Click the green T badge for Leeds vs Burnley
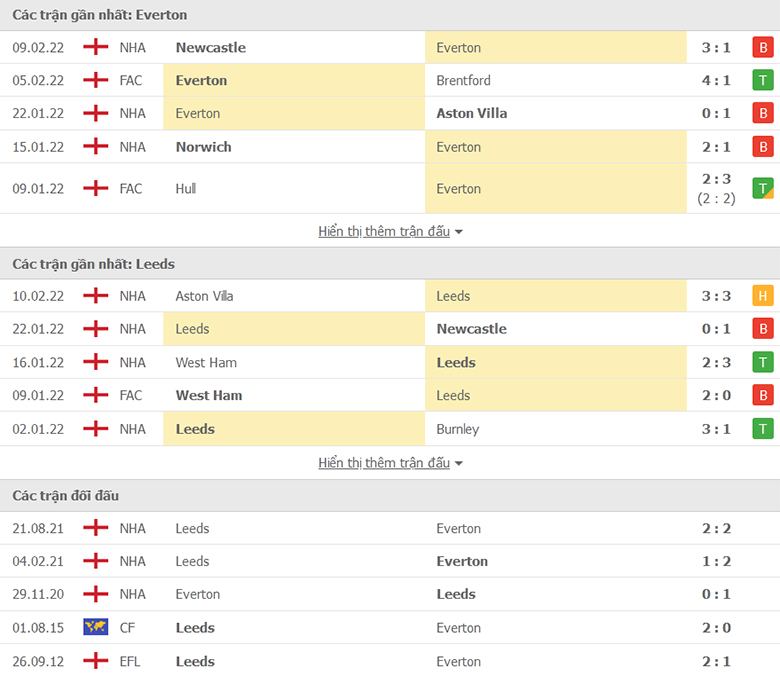780x676 pixels. pyautogui.click(x=763, y=429)
